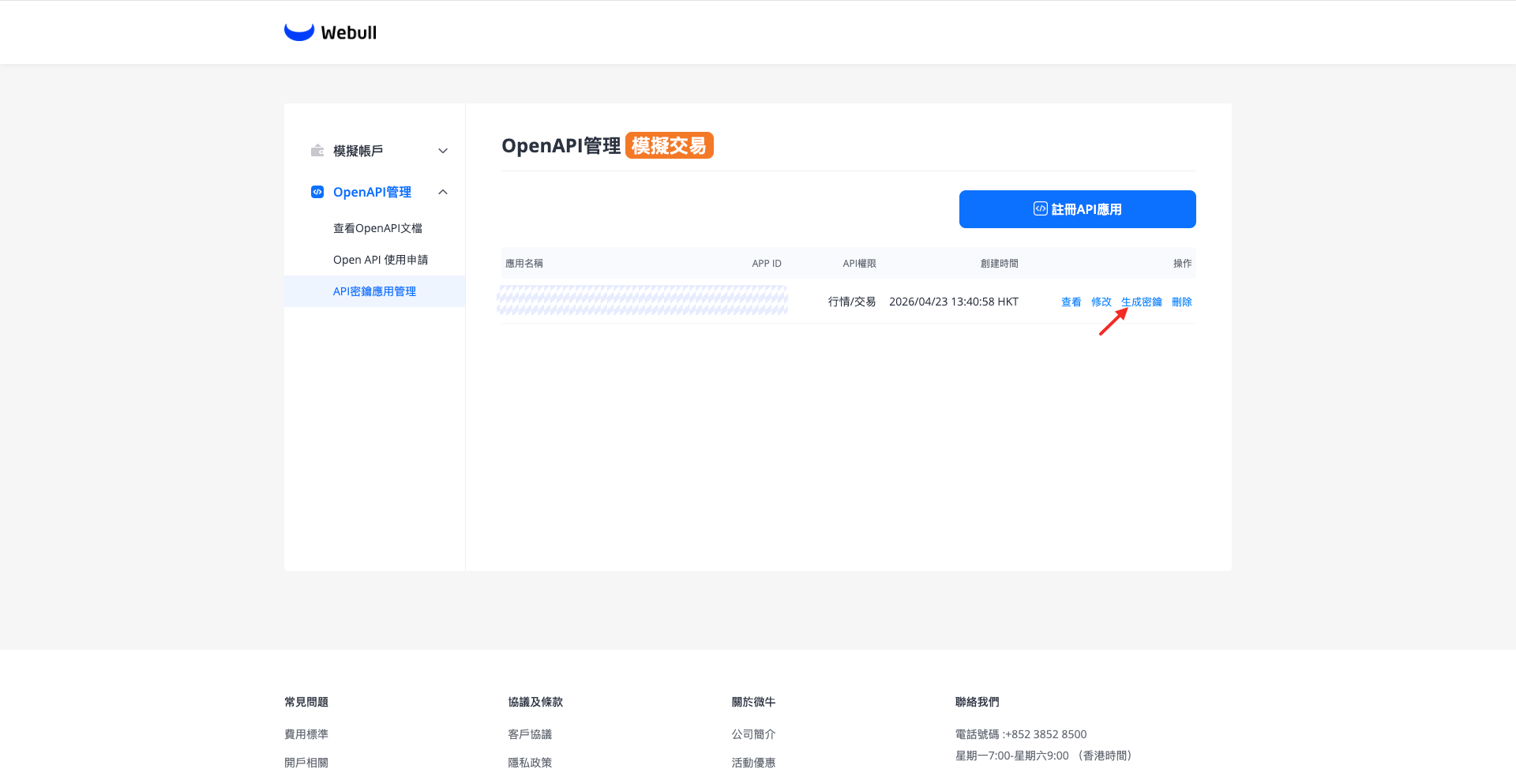Click the 應用名稱 column header
The width and height of the screenshot is (1516, 784).
tap(524, 264)
